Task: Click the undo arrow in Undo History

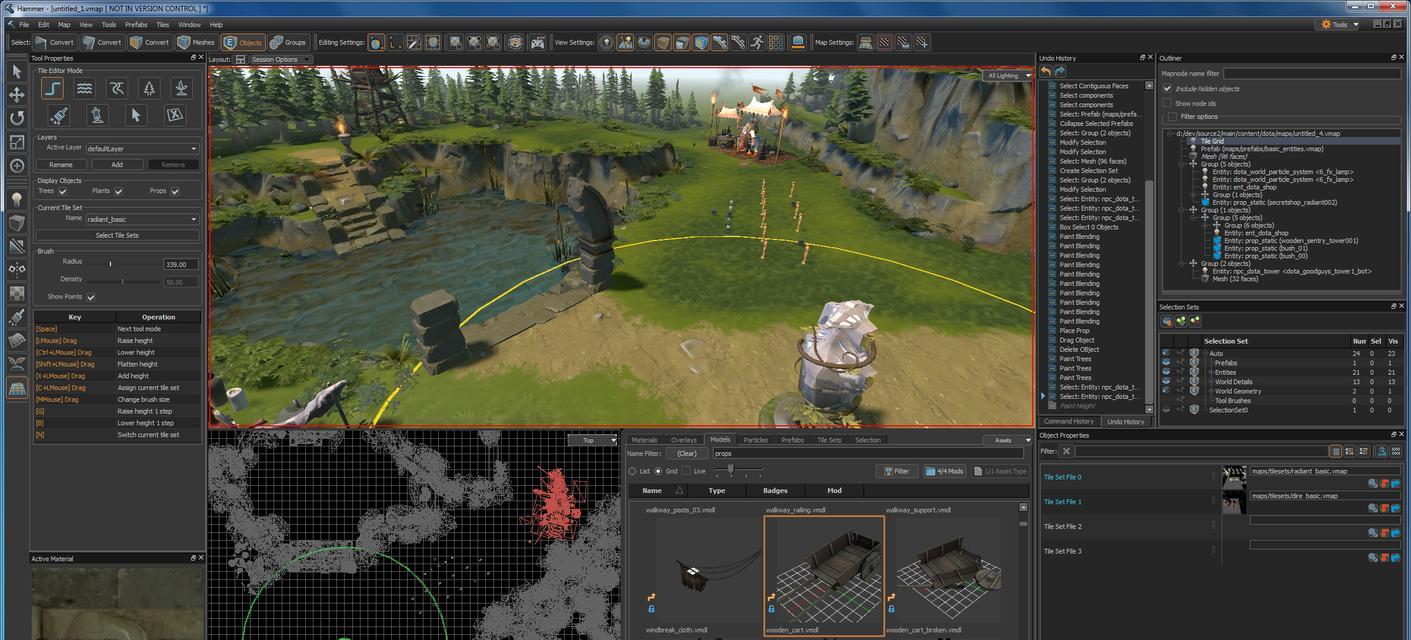Action: (x=1046, y=72)
